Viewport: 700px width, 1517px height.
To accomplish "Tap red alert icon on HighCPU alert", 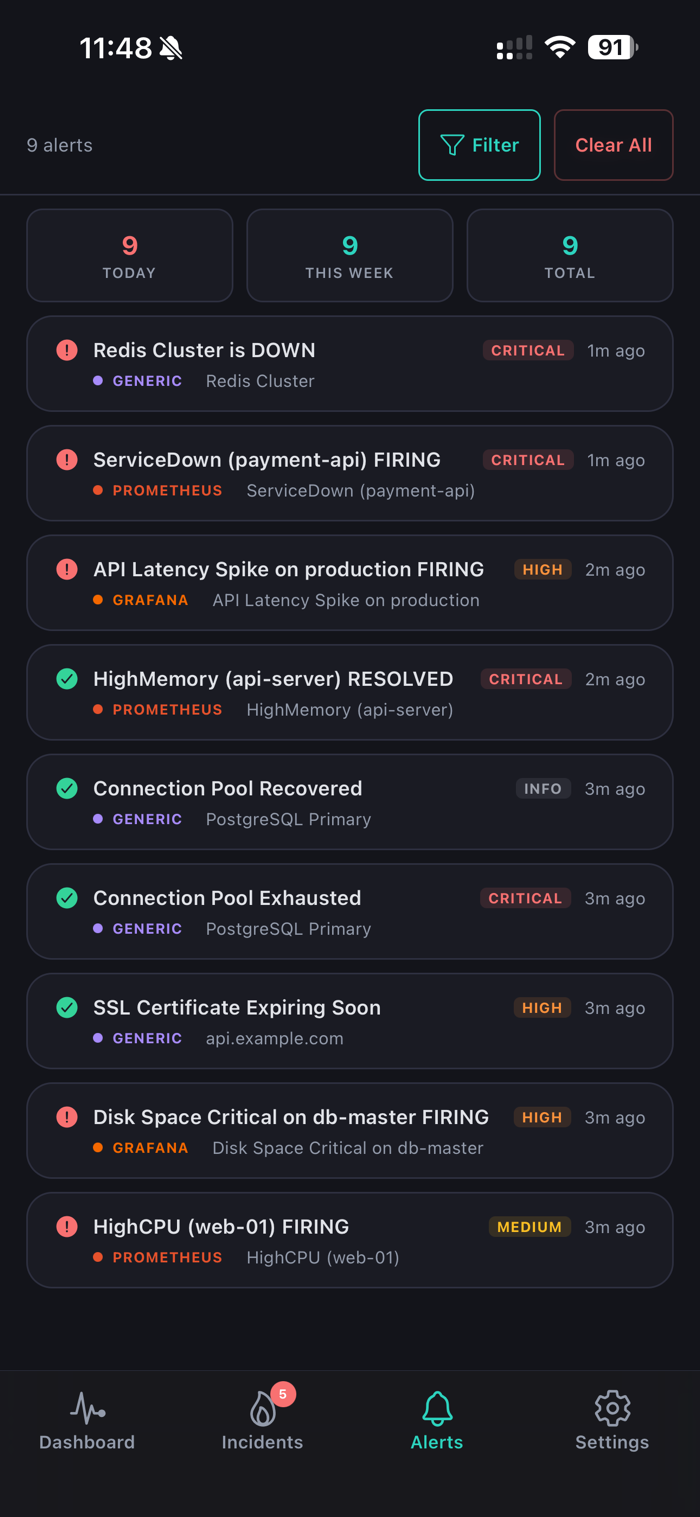I will [67, 1227].
